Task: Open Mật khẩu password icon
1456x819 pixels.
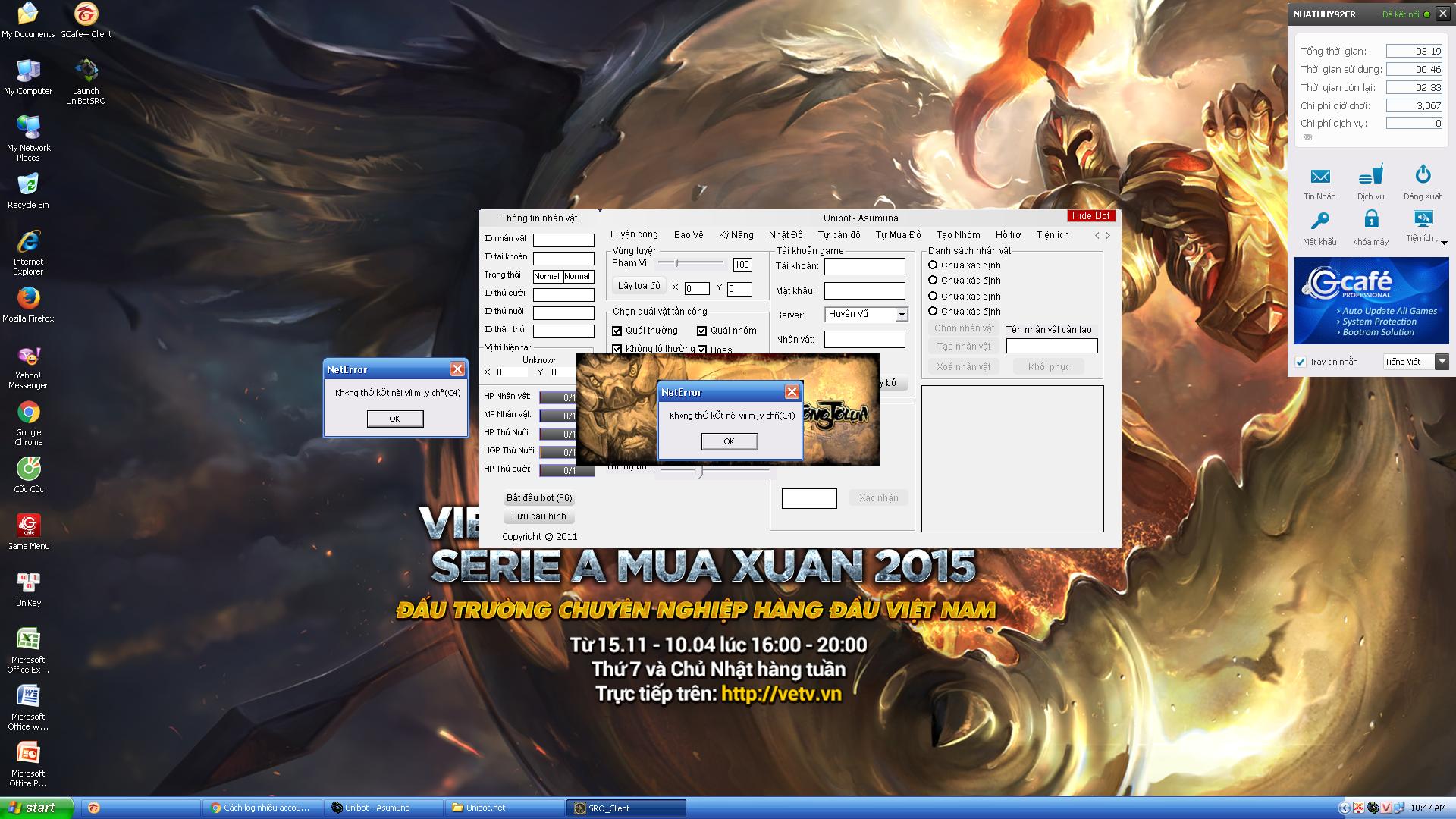Action: pos(1319,228)
